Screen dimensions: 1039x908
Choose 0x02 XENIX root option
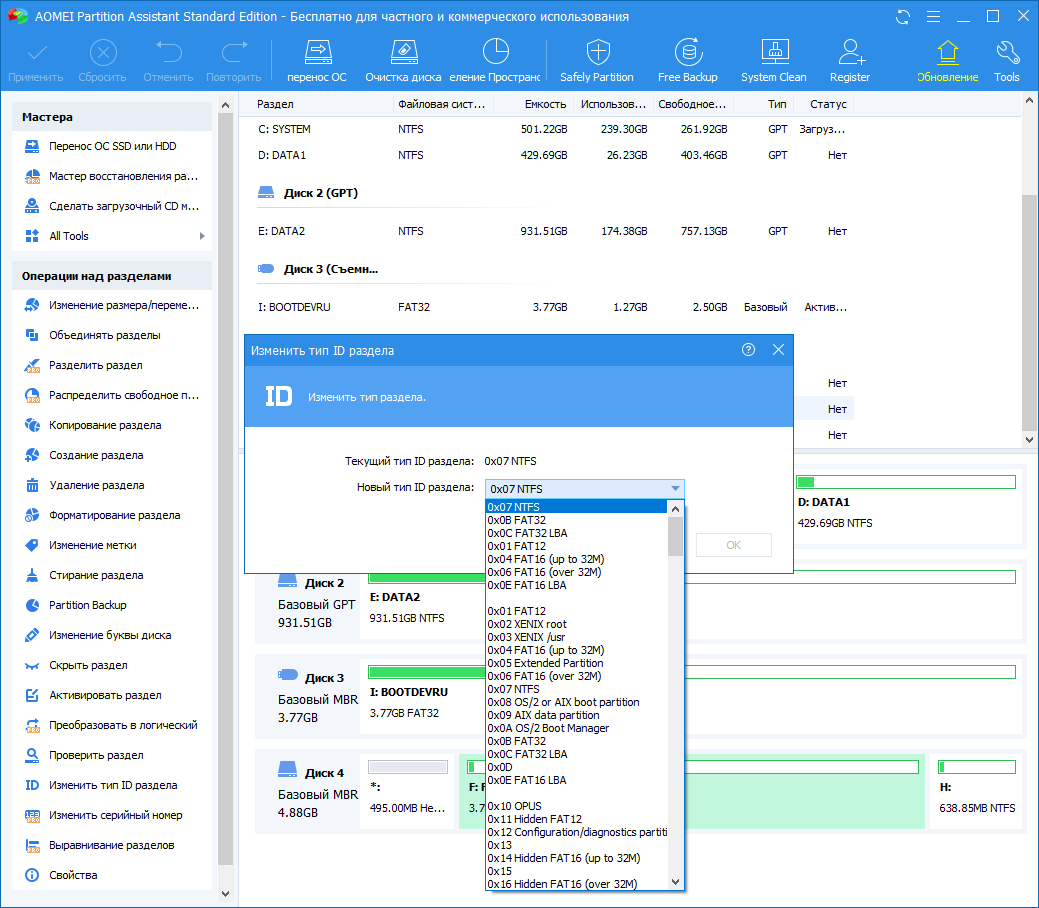pos(576,624)
